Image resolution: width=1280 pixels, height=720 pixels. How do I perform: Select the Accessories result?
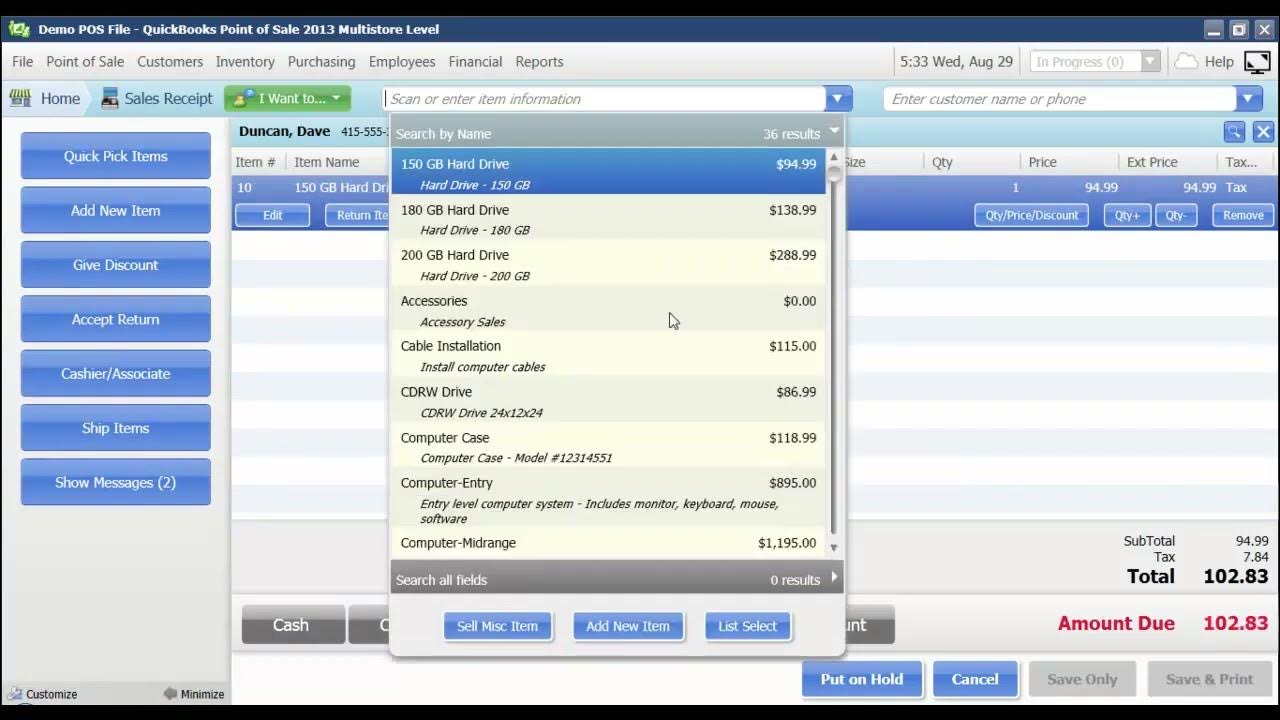[x=608, y=309]
